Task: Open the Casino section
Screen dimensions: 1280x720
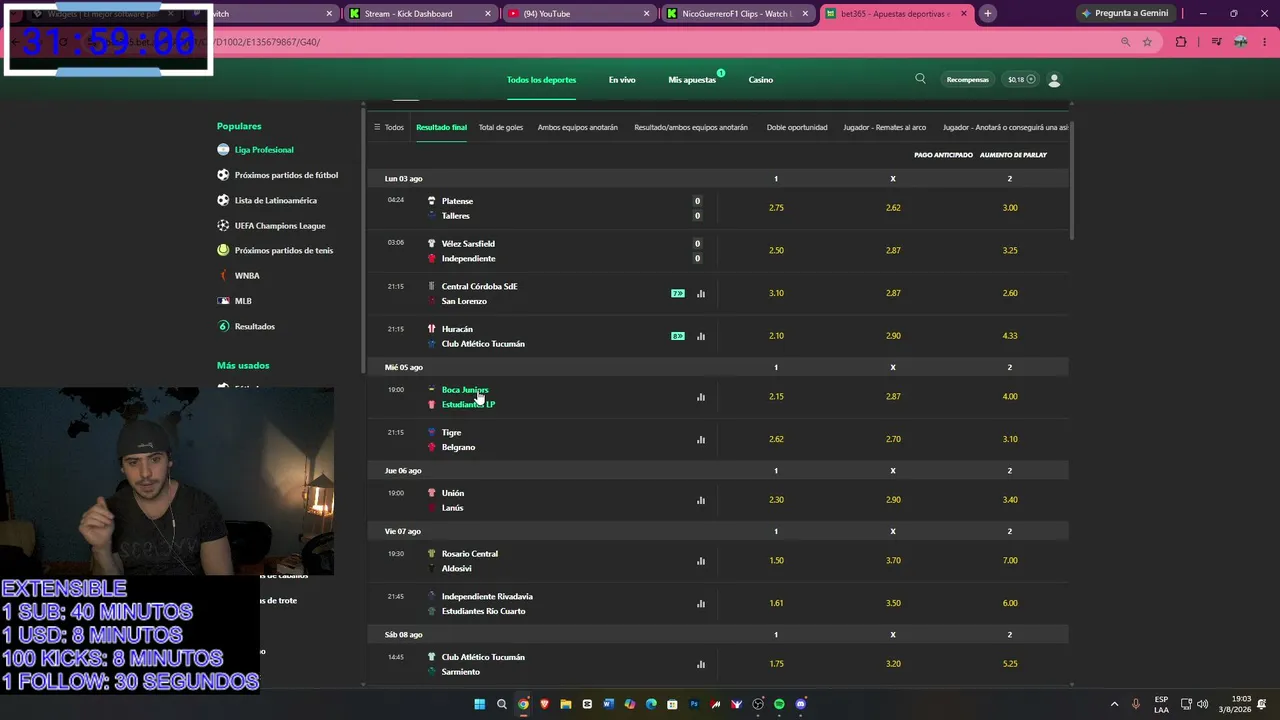Action: point(761,80)
